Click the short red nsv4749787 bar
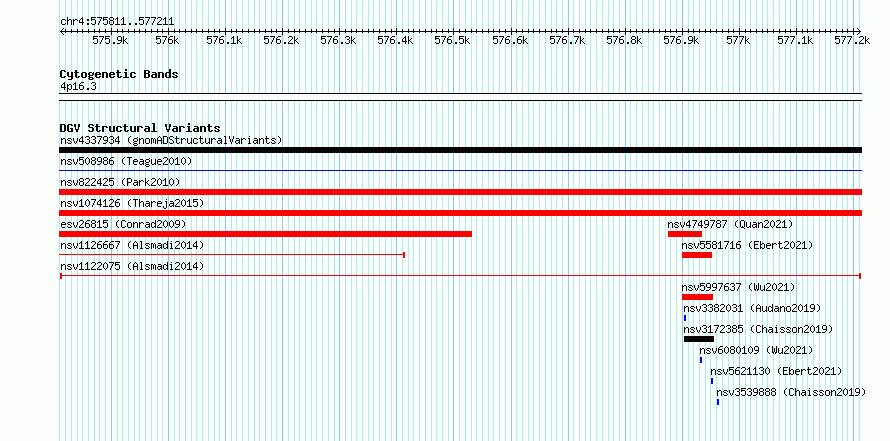890x441 pixels. [685, 234]
